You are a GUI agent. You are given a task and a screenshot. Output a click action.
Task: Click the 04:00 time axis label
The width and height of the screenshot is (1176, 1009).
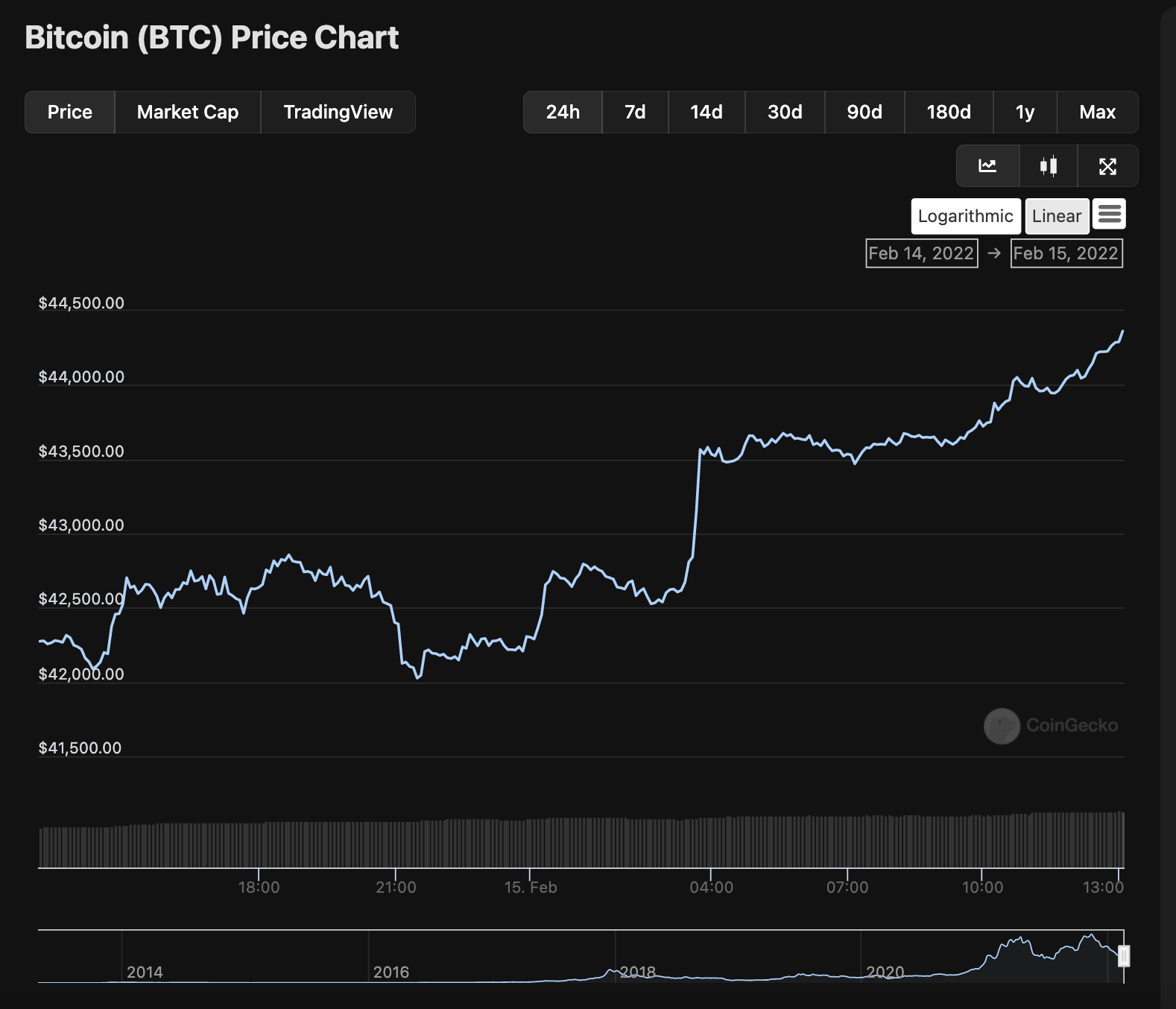pyautogui.click(x=711, y=887)
